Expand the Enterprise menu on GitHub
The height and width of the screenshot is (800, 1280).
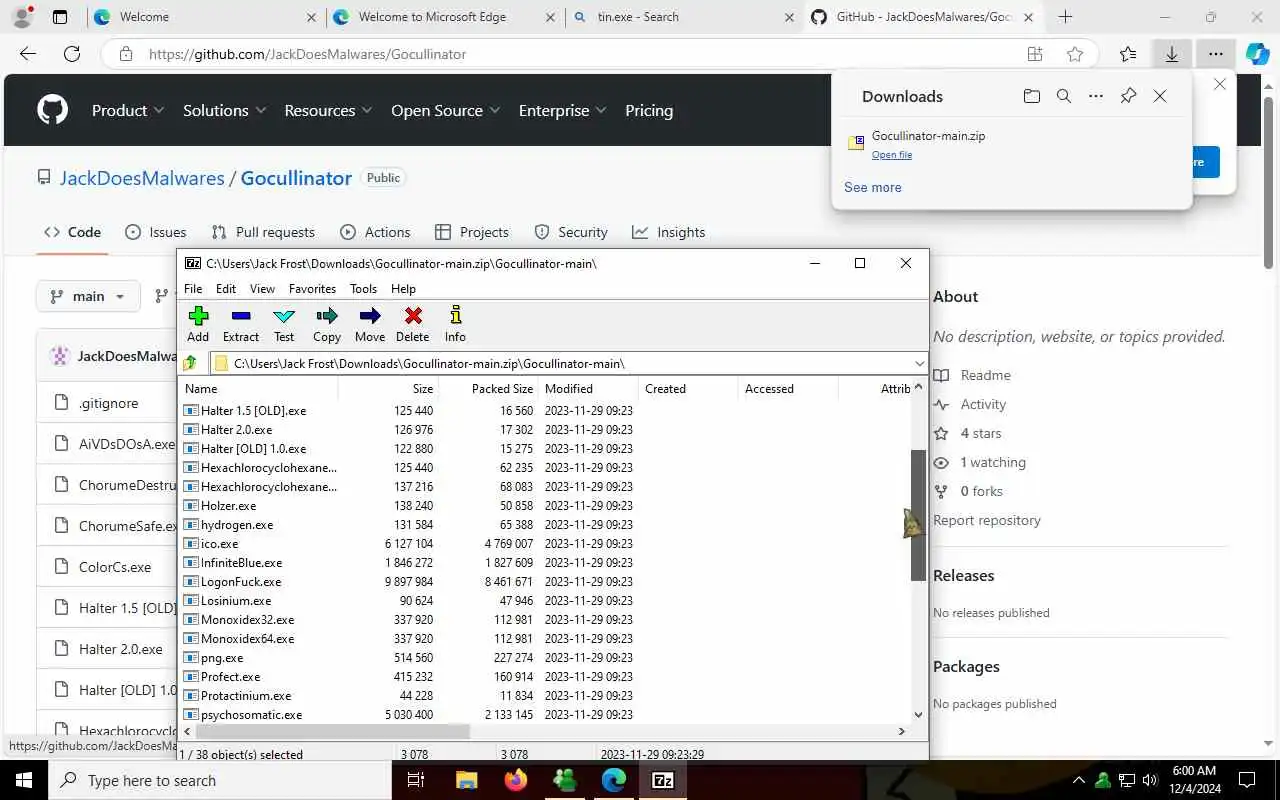point(563,110)
